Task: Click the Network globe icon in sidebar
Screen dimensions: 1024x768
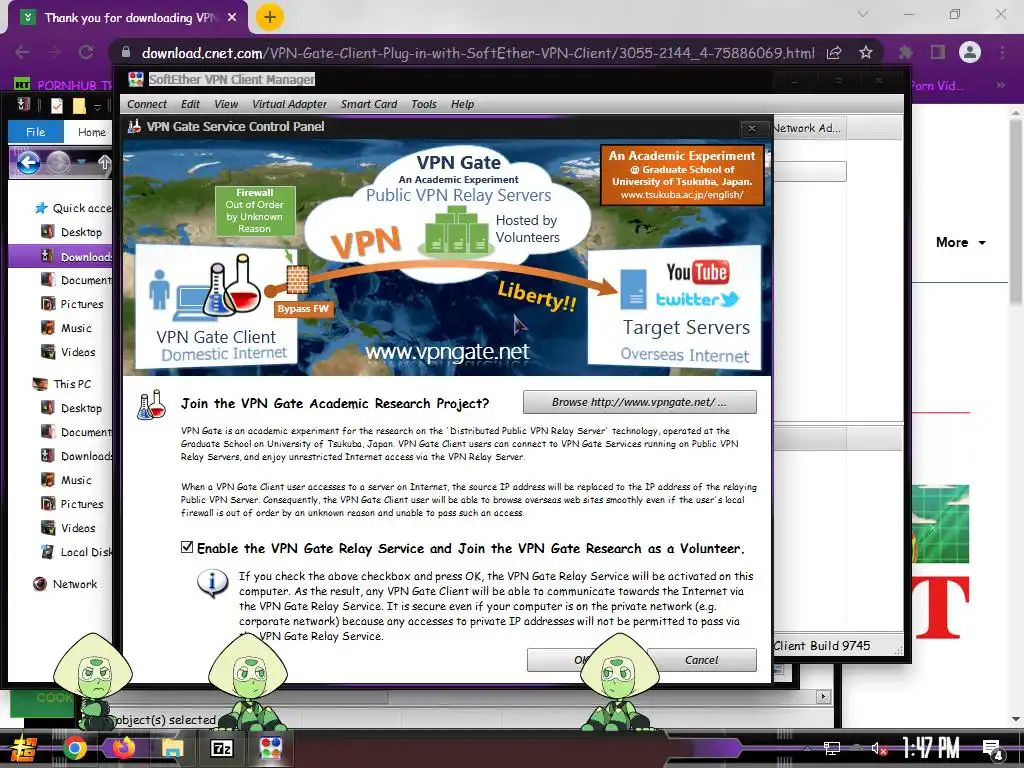Action: [40, 584]
